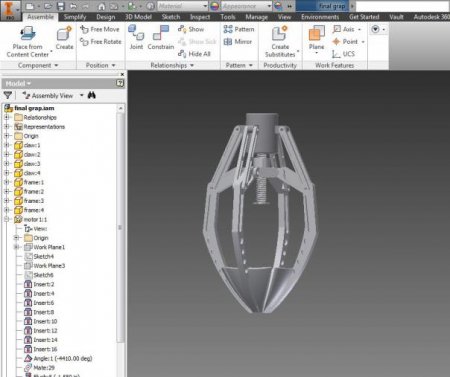This screenshot has height=377, width=450.
Task: Click the Plane work feature icon
Action: (x=316, y=34)
